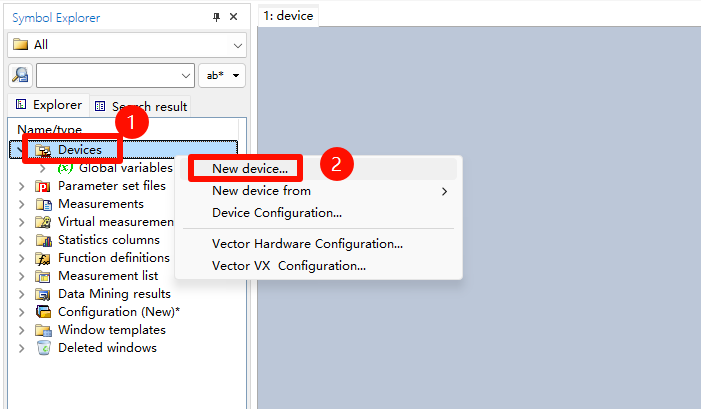701x409 pixels.
Task: Select New device... from context menu
Action: 250,169
